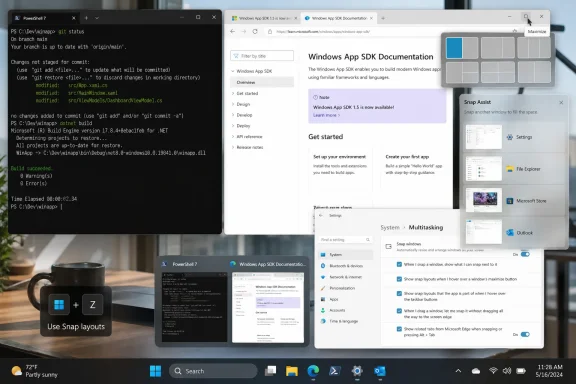Open Bluetooth & devices in Settings sidebar
Screen dimensions: 576x384
346,266
